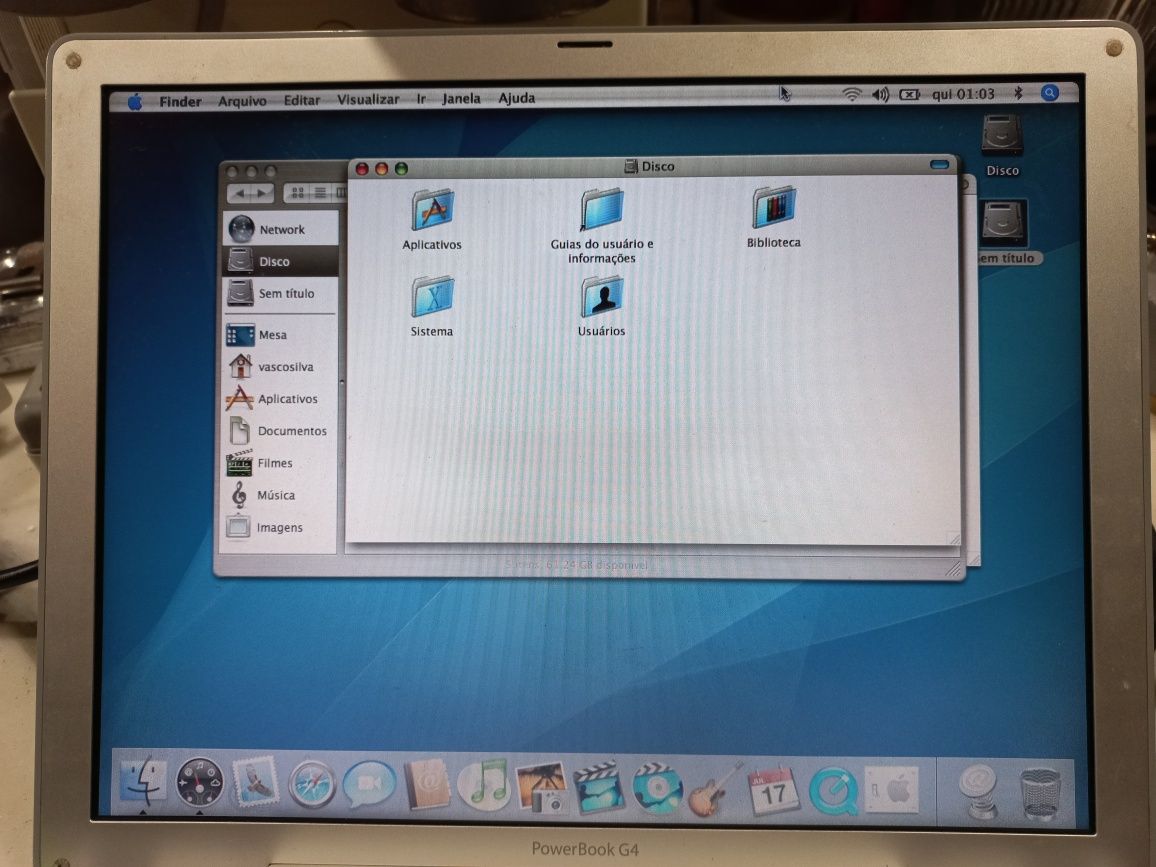Image resolution: width=1156 pixels, height=867 pixels.
Task: Open System Preferences from the Dock
Action: [891, 790]
